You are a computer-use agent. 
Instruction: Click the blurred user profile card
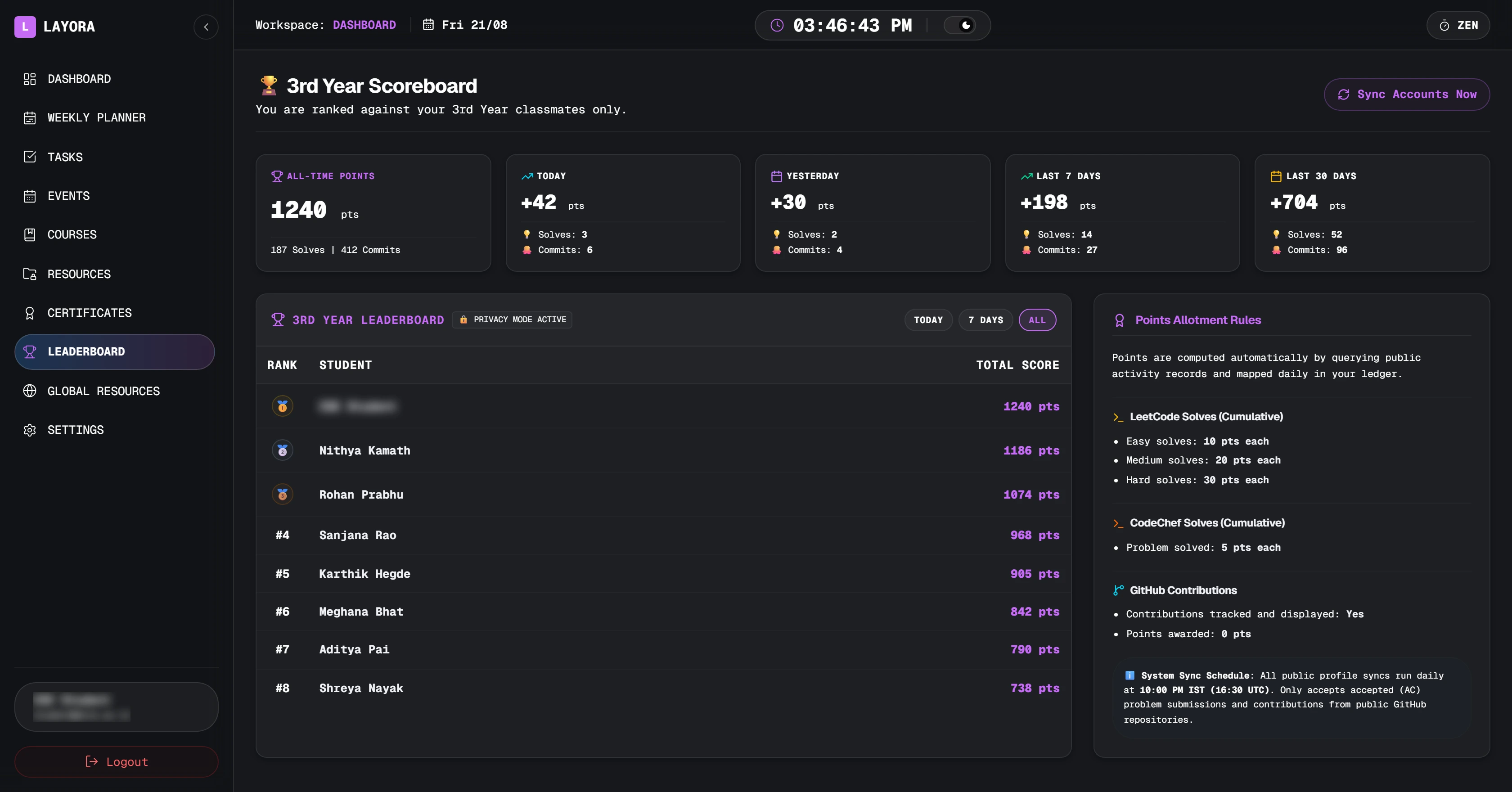point(116,706)
